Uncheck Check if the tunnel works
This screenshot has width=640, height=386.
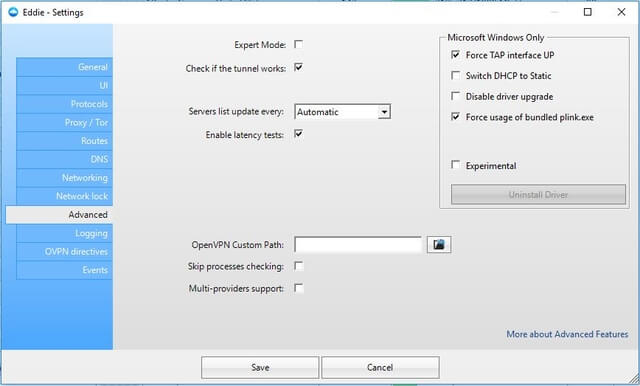tap(299, 67)
